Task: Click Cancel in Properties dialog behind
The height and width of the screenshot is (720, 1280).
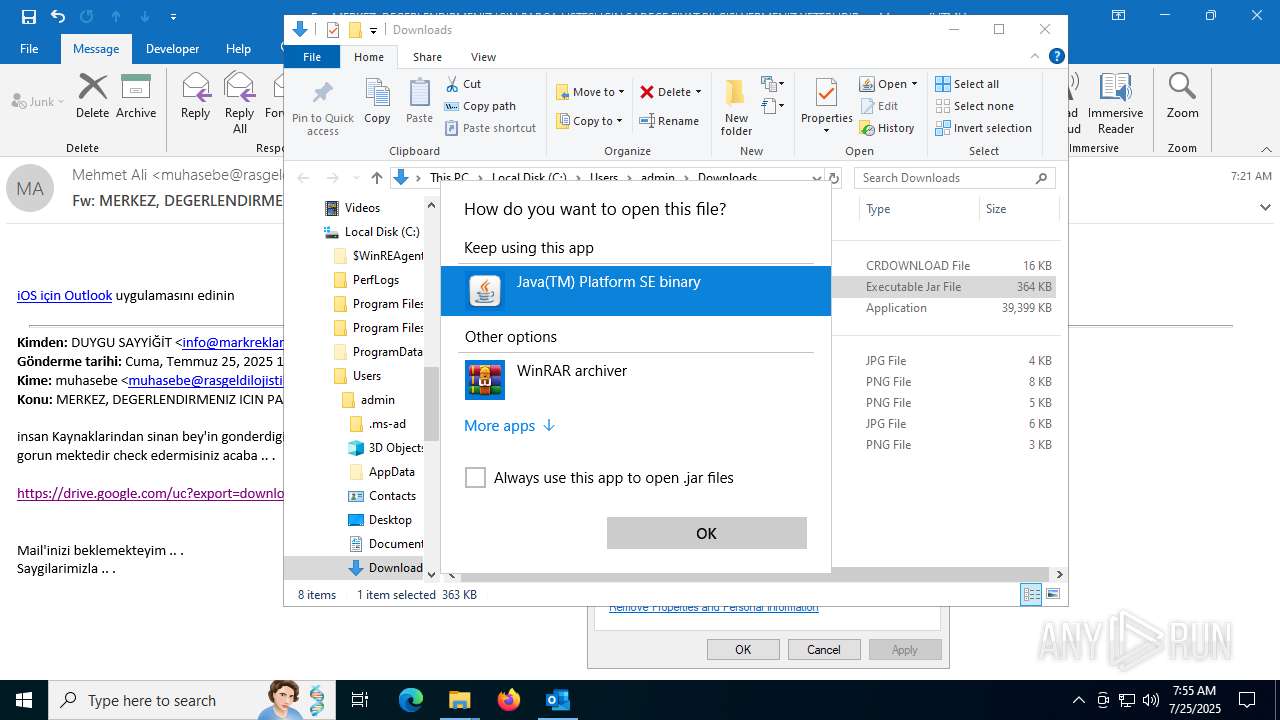Action: tap(823, 650)
